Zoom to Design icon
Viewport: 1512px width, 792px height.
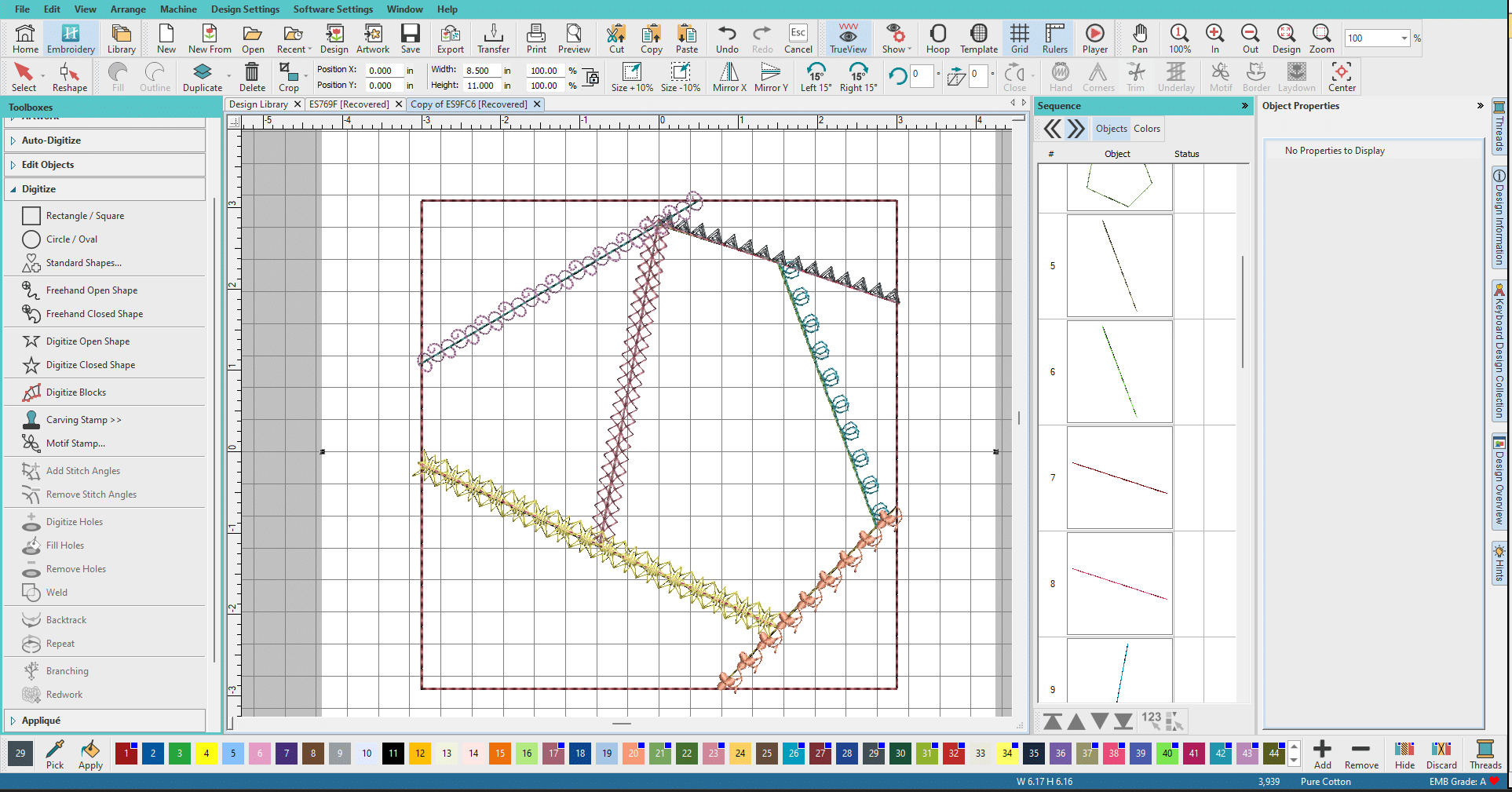1286,38
